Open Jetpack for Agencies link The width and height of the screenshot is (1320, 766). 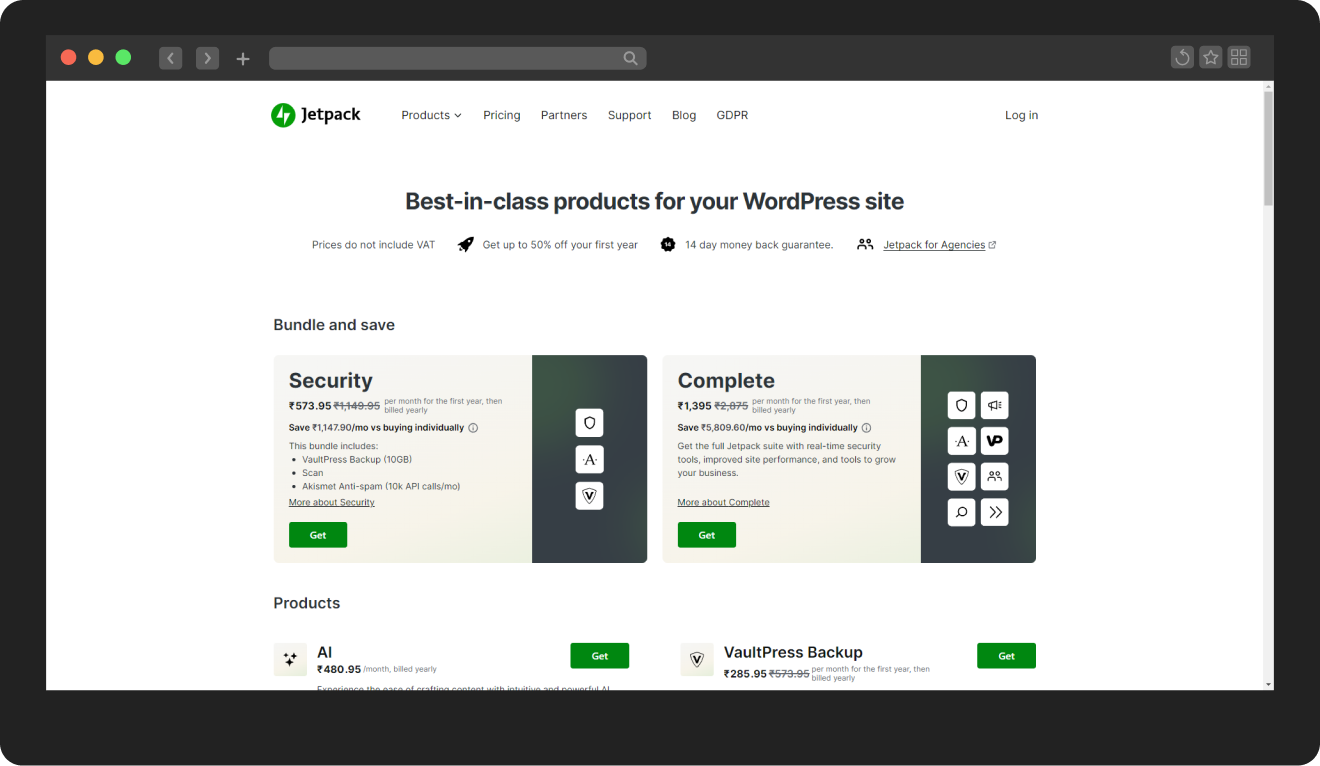coord(934,245)
